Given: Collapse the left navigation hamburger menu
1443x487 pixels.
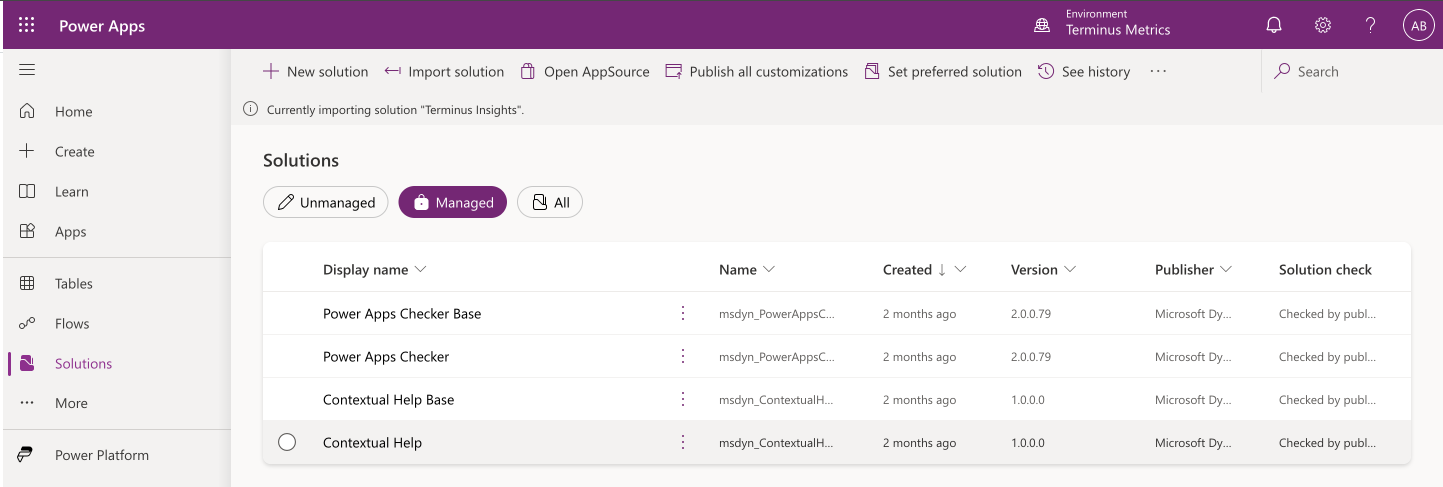Looking at the screenshot, I should click(27, 70).
